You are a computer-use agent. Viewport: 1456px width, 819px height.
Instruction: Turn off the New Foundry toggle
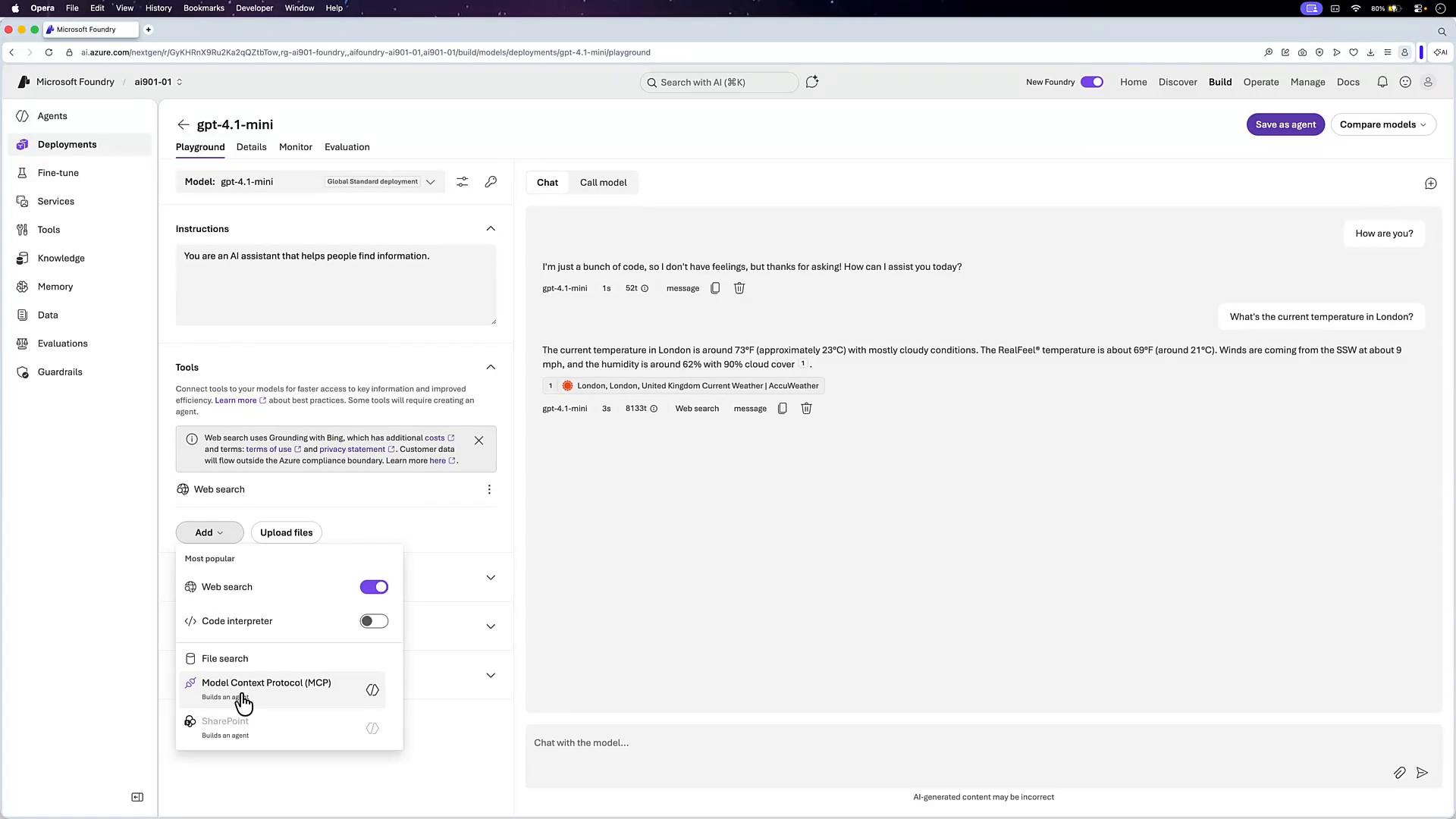(1092, 82)
